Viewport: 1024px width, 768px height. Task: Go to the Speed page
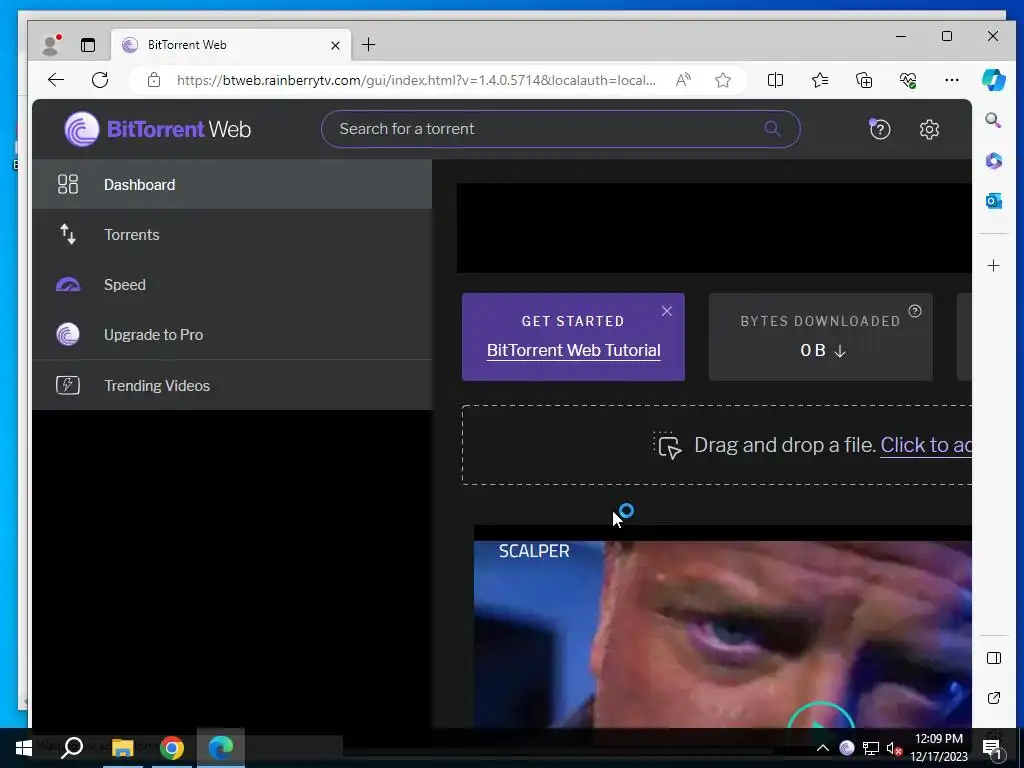[232, 285]
